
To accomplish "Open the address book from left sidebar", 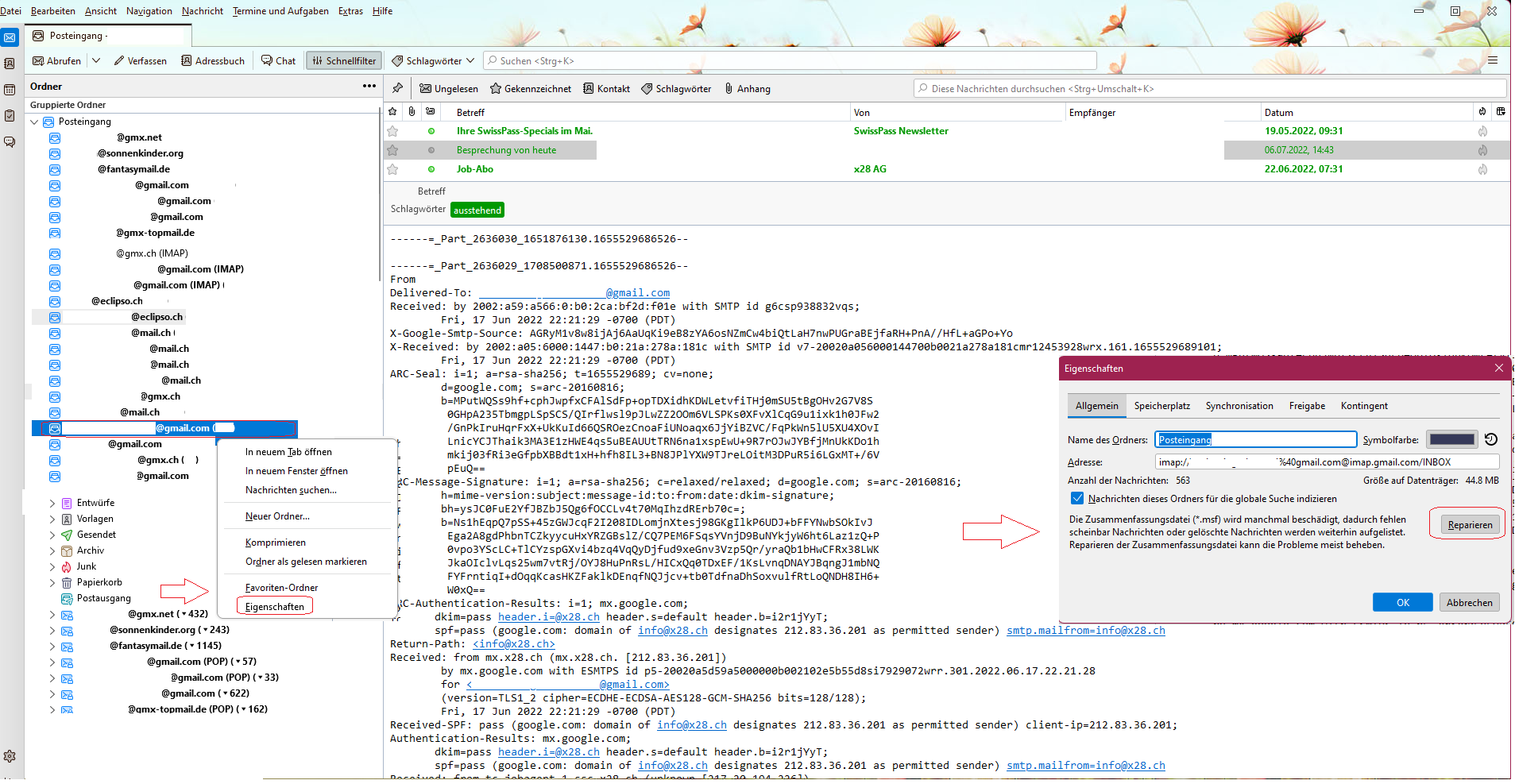I will [x=10, y=64].
